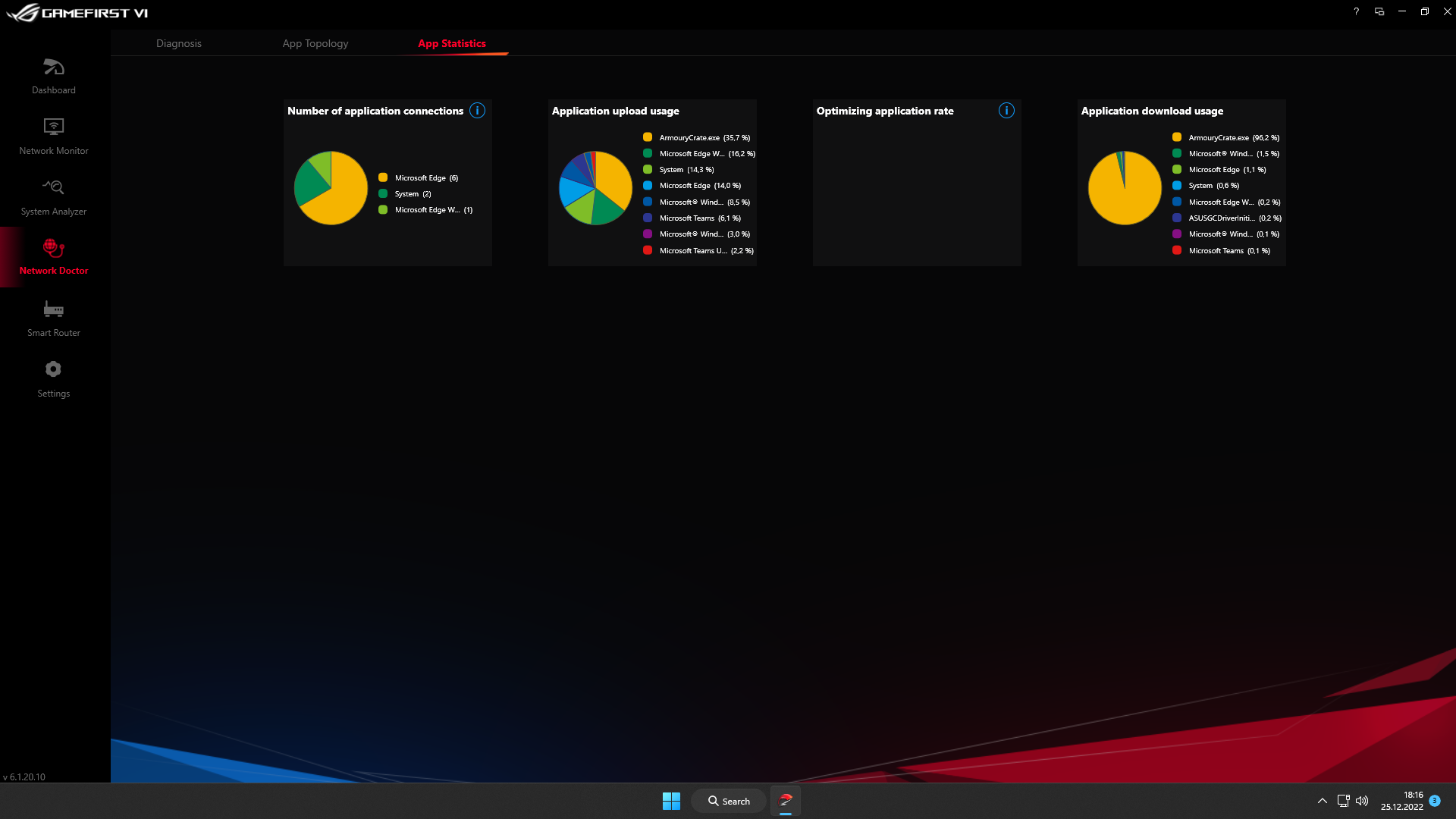Open GameFirst Settings via the gear icon

53,378
